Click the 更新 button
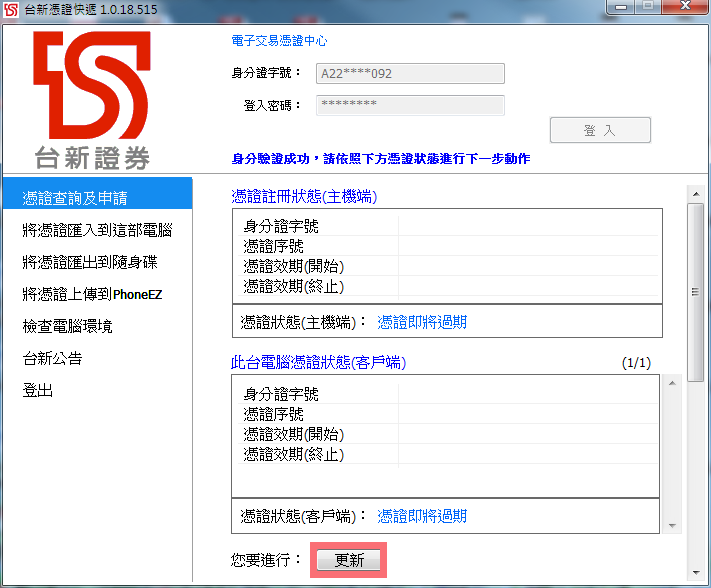Viewport: 711px width, 588px height. pos(348,560)
